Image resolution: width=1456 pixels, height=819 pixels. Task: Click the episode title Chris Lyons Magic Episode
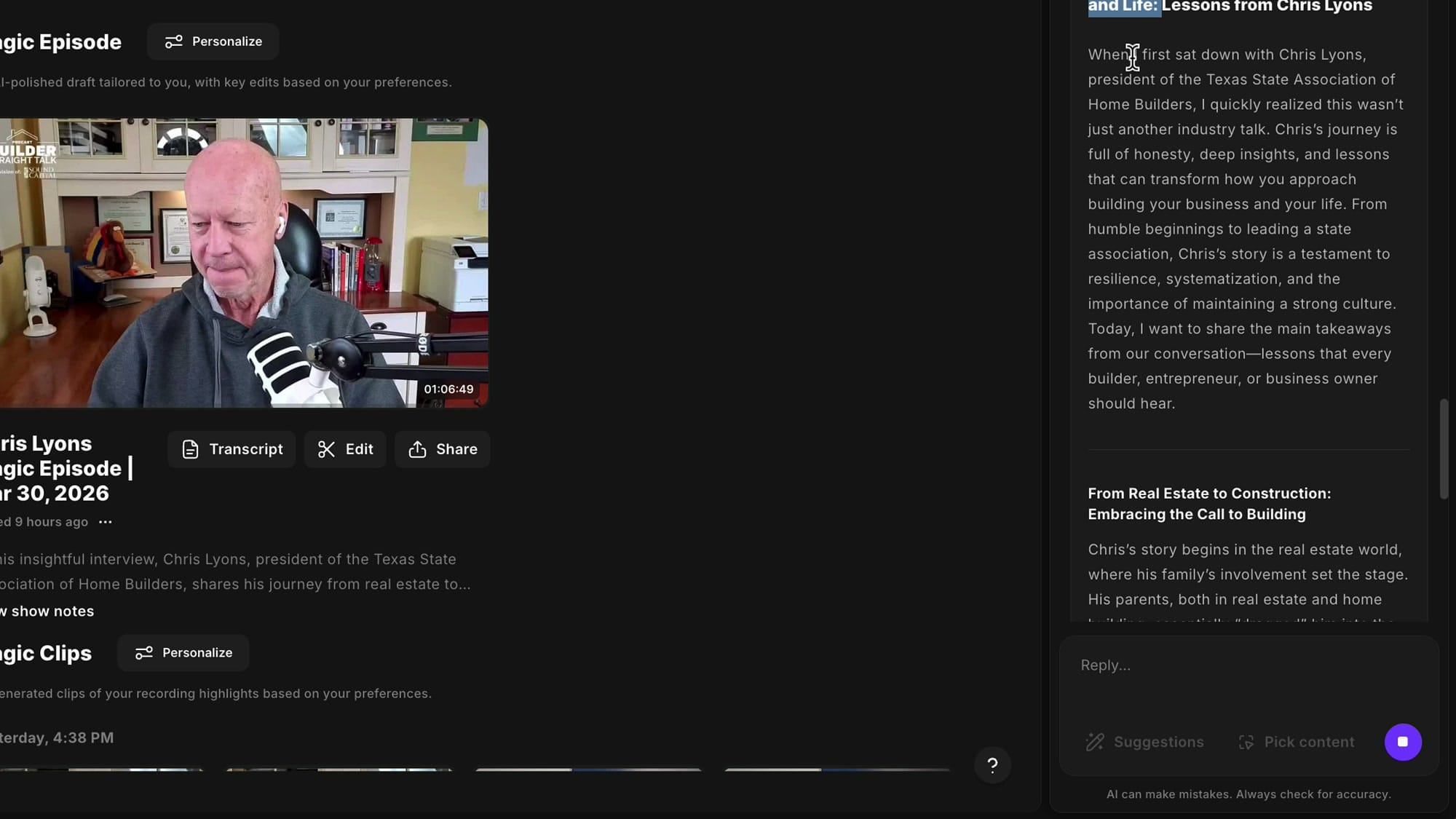tap(62, 468)
